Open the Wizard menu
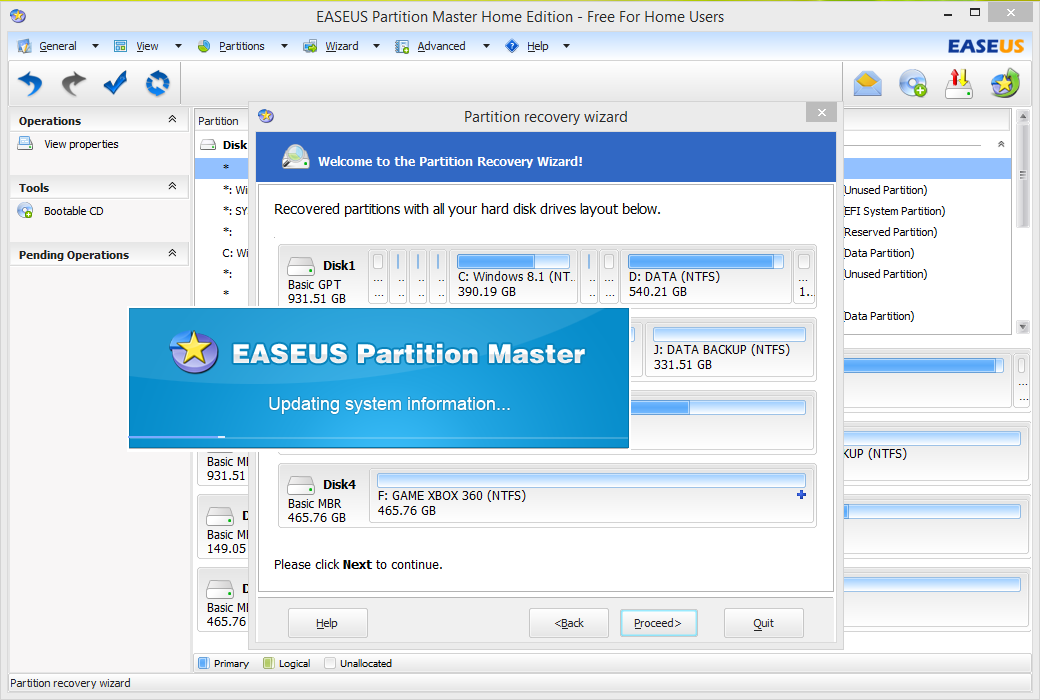This screenshot has height=700, width=1040. click(x=342, y=46)
